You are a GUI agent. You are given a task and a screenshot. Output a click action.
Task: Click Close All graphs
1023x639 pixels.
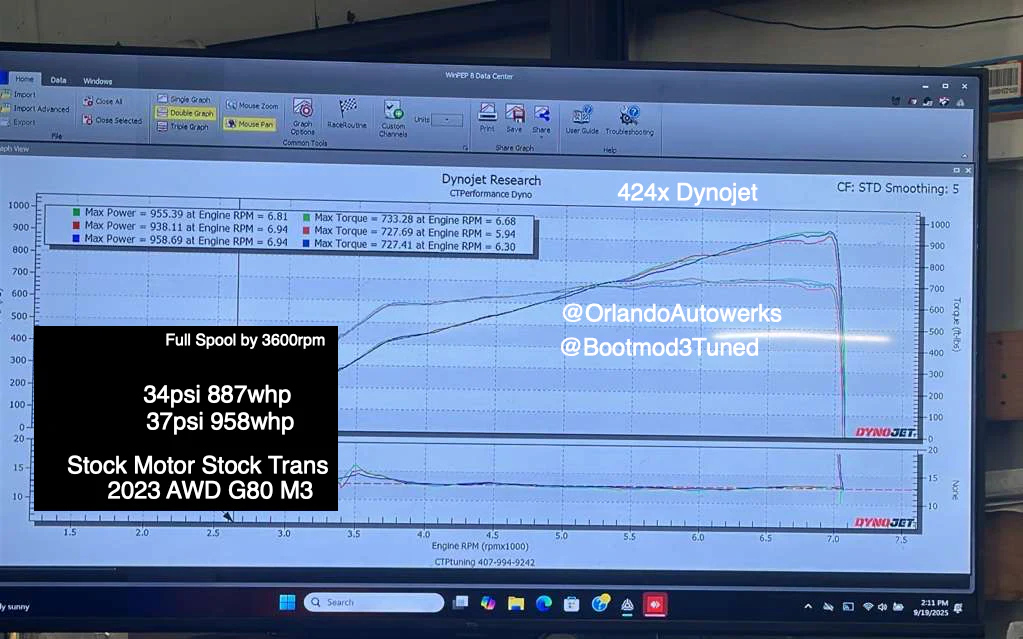(103, 102)
